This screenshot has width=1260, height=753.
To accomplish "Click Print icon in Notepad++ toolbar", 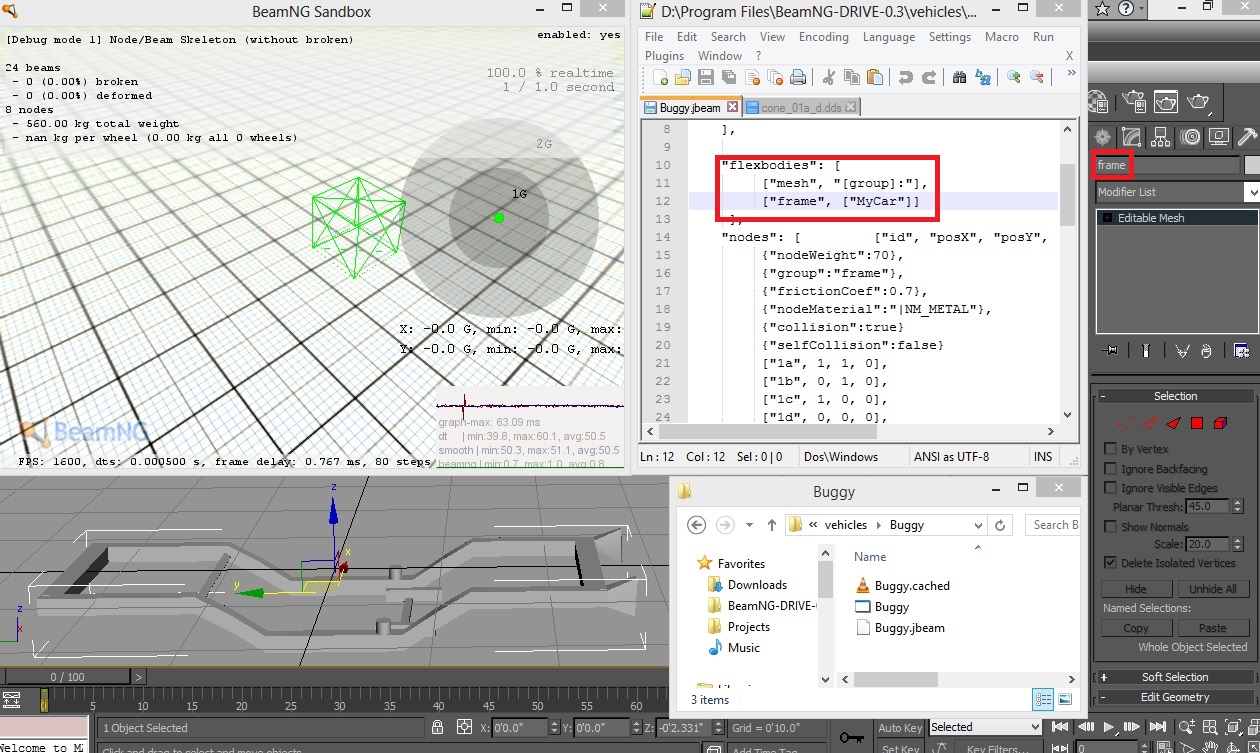I will pos(798,77).
